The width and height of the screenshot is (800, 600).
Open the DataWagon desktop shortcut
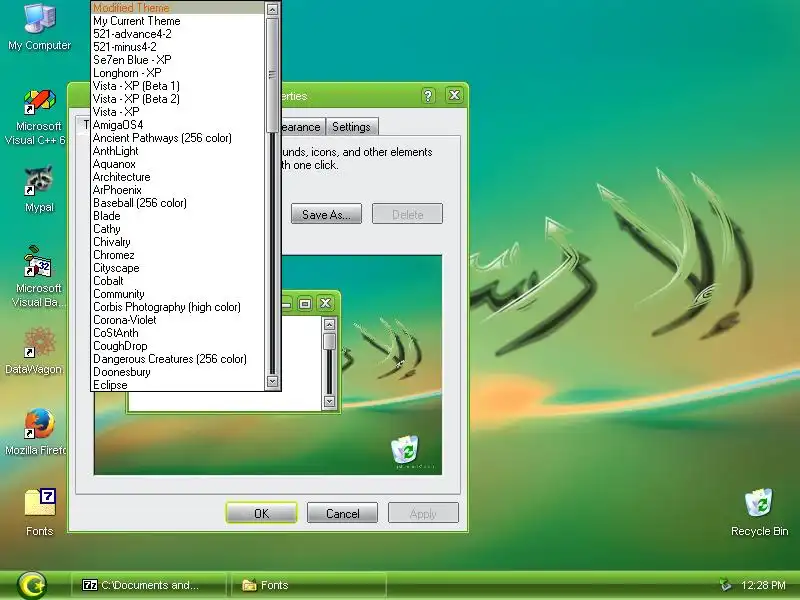pos(35,352)
